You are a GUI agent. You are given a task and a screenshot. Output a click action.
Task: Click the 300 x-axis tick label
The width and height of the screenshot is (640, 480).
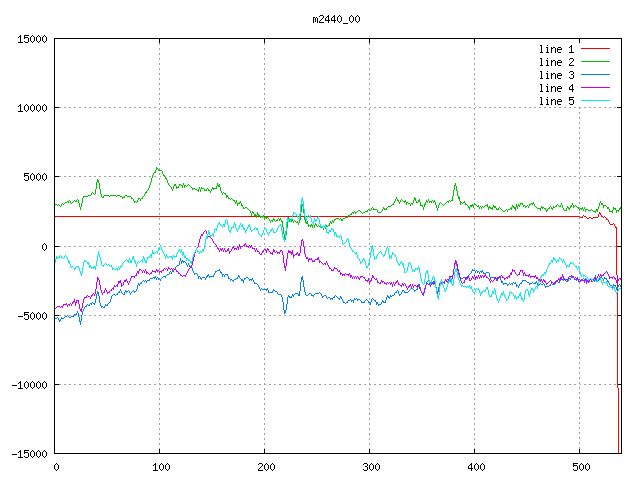click(370, 466)
